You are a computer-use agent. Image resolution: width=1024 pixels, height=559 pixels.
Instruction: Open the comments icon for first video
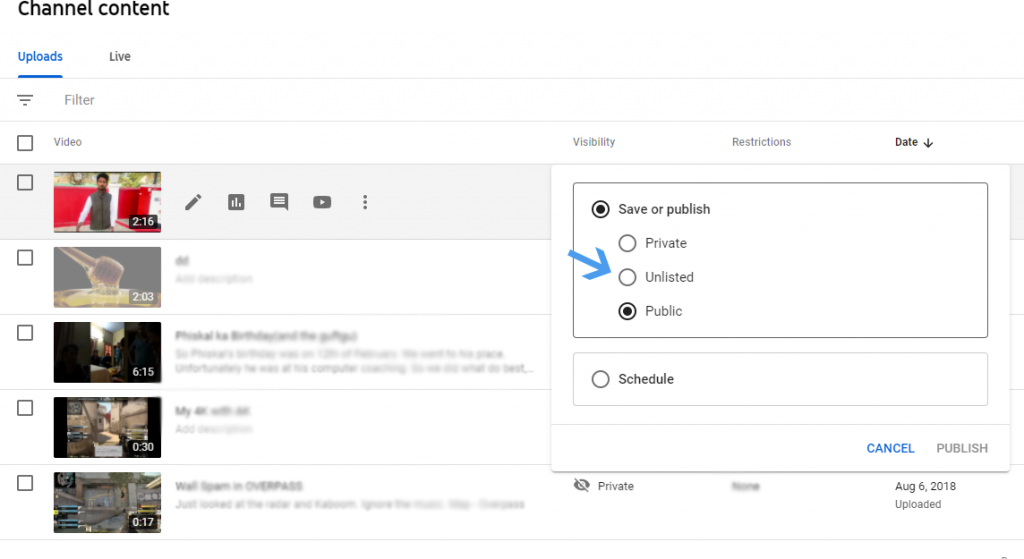[279, 202]
